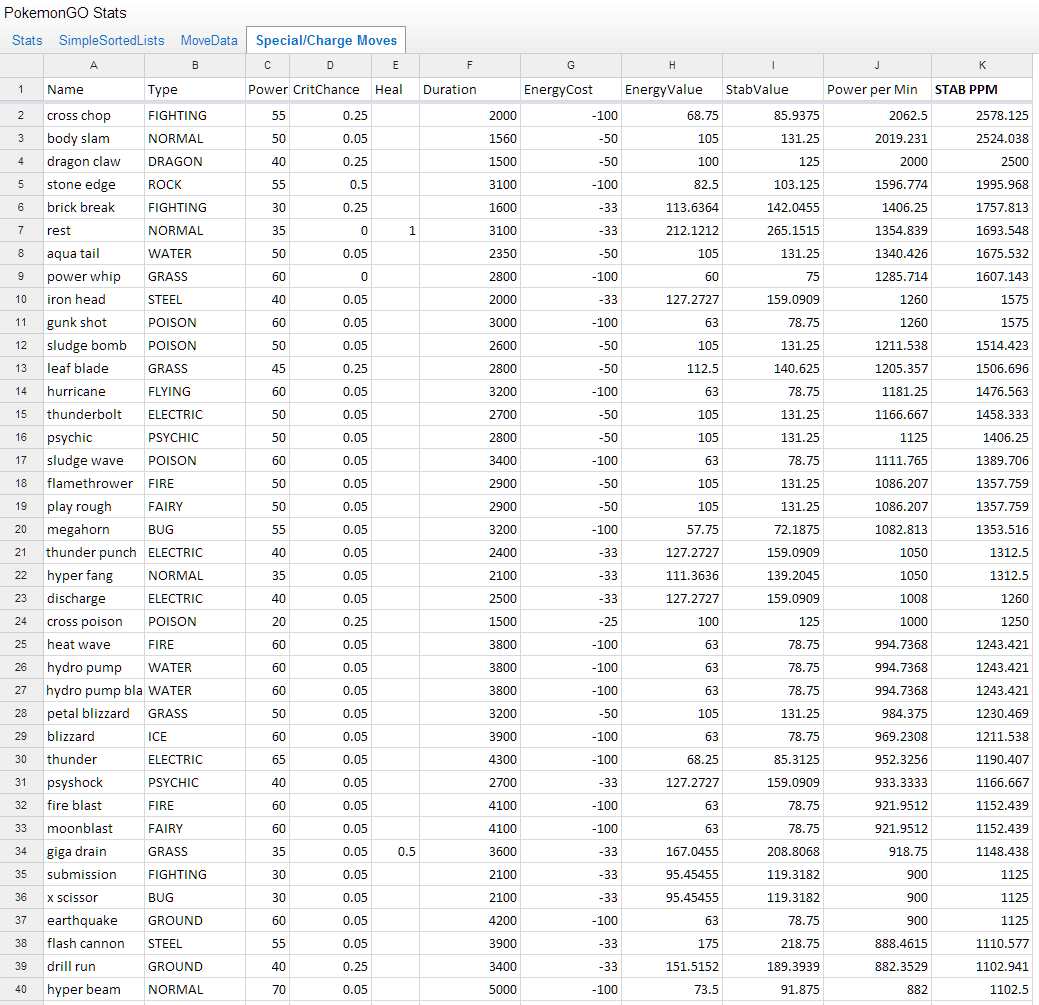
Task: Click the 'Heal' header cell
Action: [x=395, y=89]
